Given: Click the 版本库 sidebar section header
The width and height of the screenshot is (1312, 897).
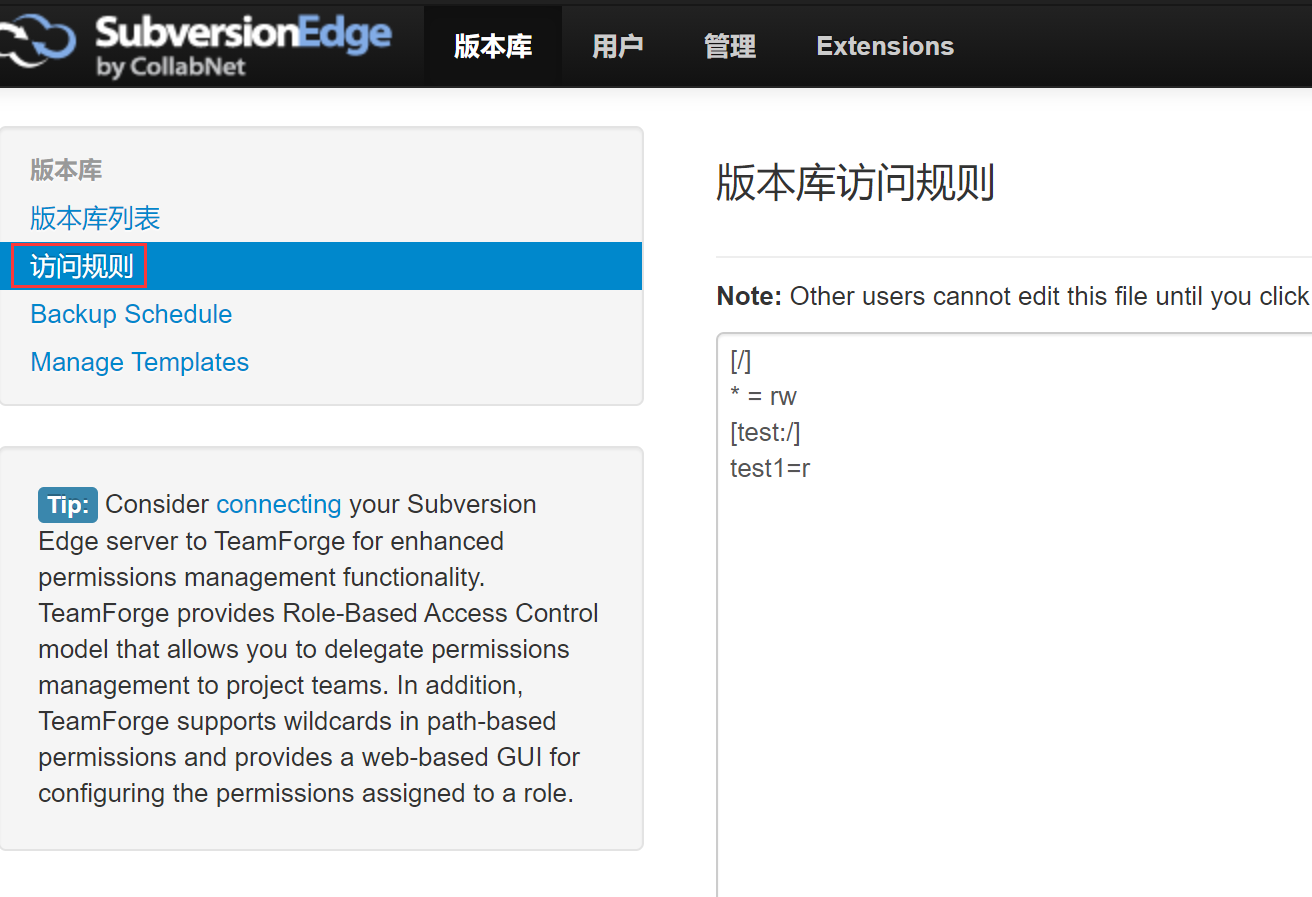Looking at the screenshot, I should (x=66, y=170).
